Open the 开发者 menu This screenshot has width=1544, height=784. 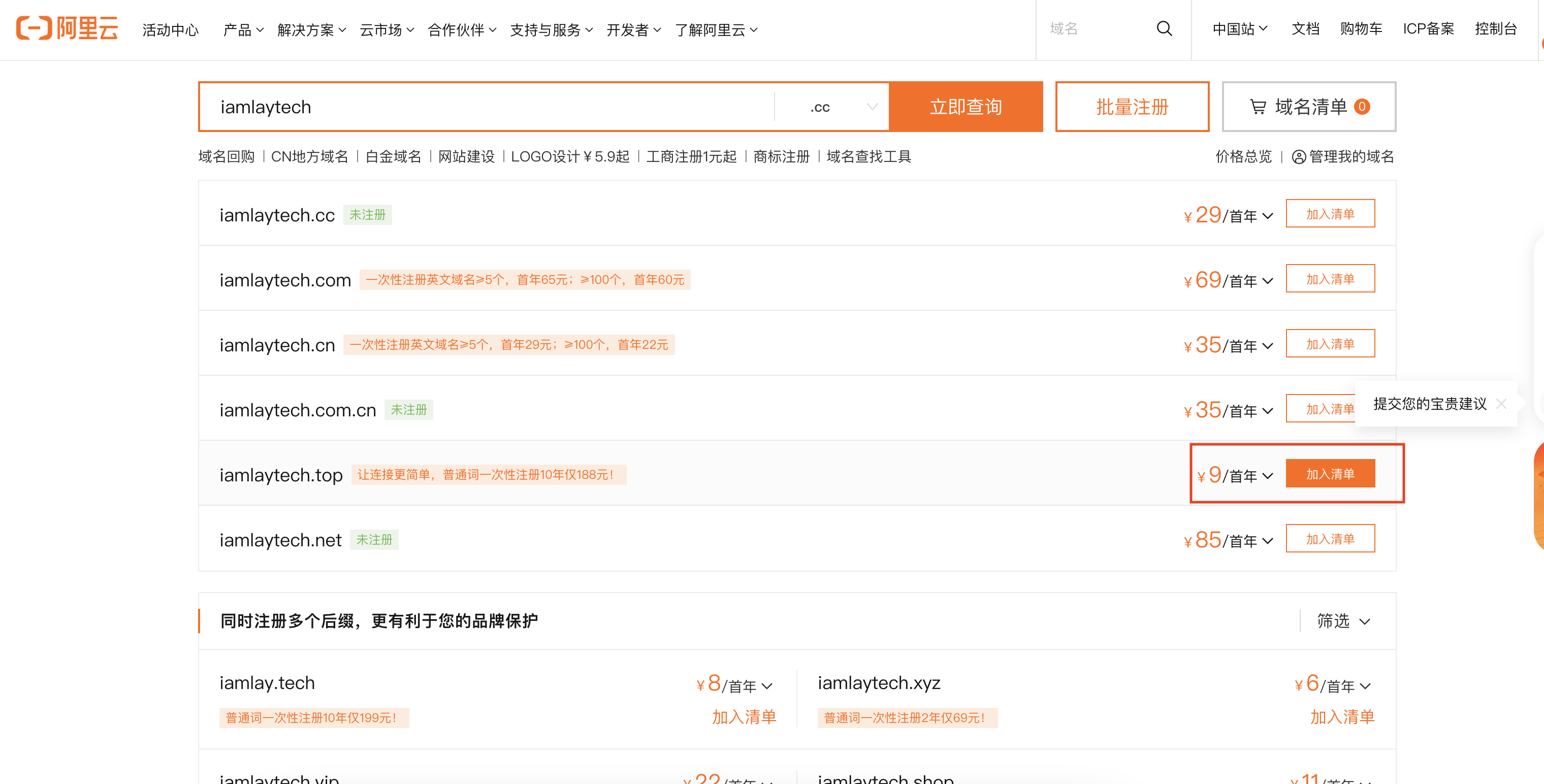(x=633, y=29)
